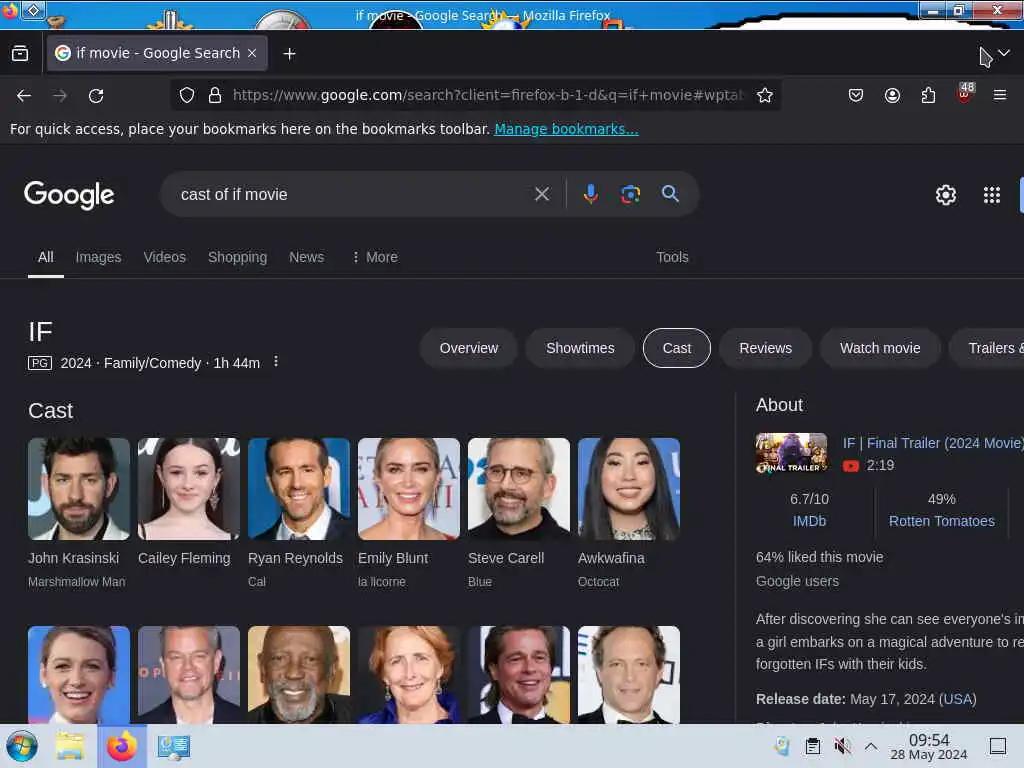
Task: Search by image with Google Lens
Action: (630, 194)
